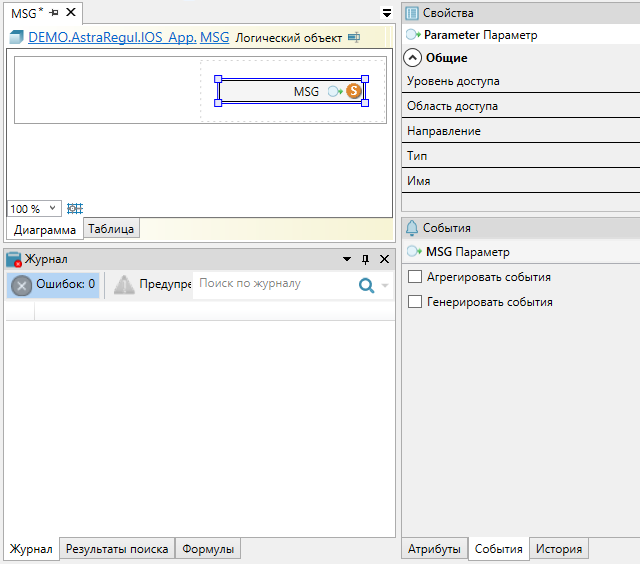Collapse the Общие properties section

pyautogui.click(x=413, y=58)
